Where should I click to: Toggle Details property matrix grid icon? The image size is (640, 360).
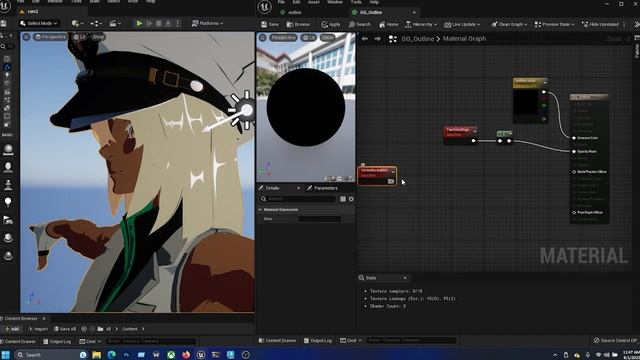[x=343, y=199]
